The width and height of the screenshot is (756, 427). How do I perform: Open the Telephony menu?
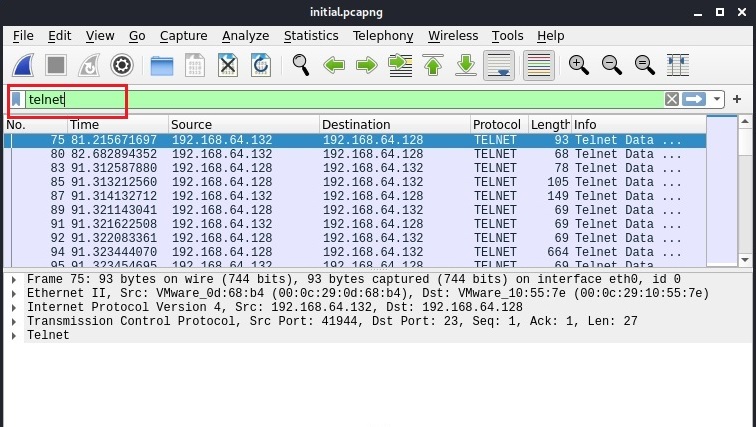(383, 36)
